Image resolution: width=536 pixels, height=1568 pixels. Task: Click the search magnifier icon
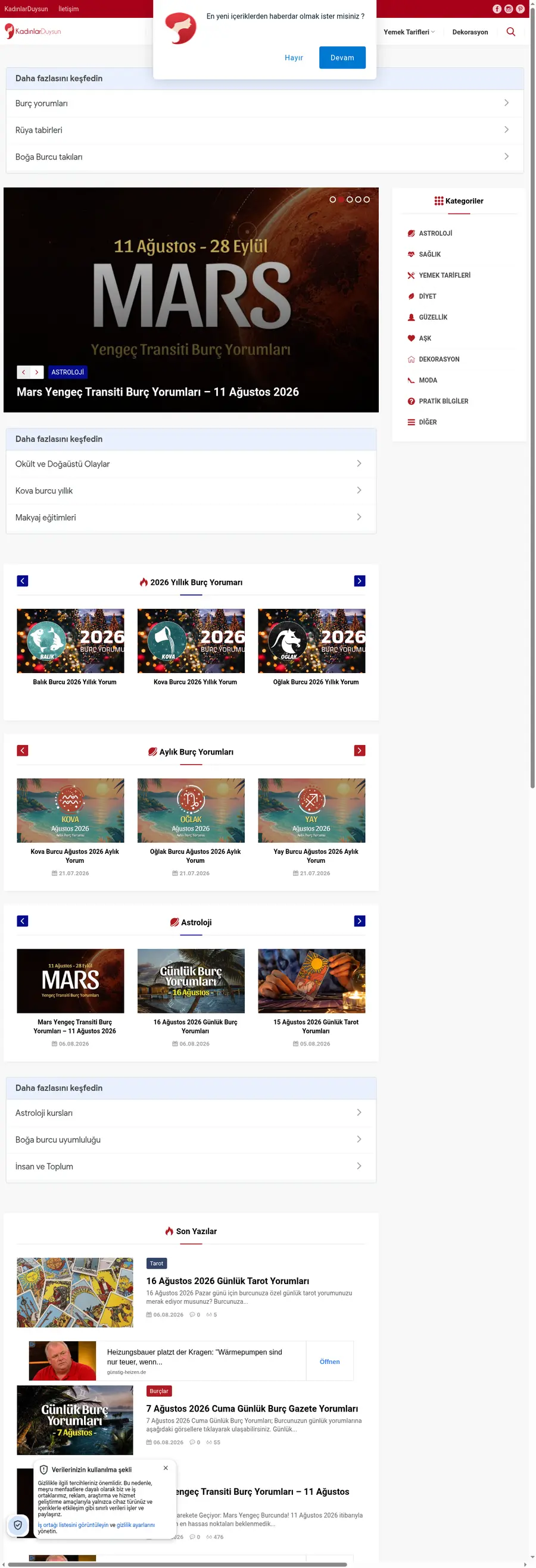point(510,32)
